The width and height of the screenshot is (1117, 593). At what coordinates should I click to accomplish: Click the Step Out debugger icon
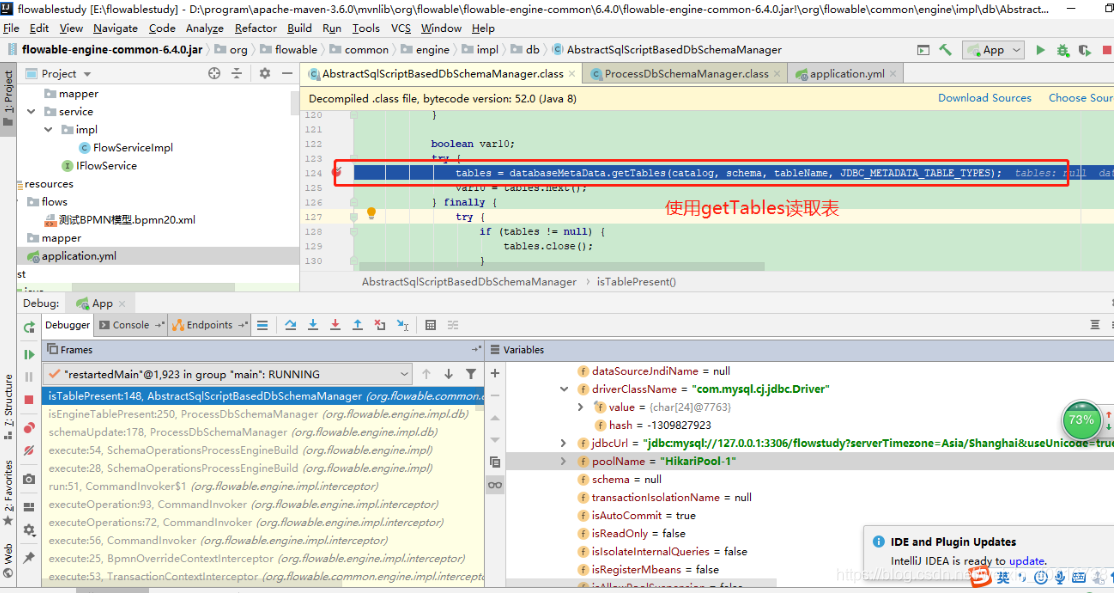point(358,325)
